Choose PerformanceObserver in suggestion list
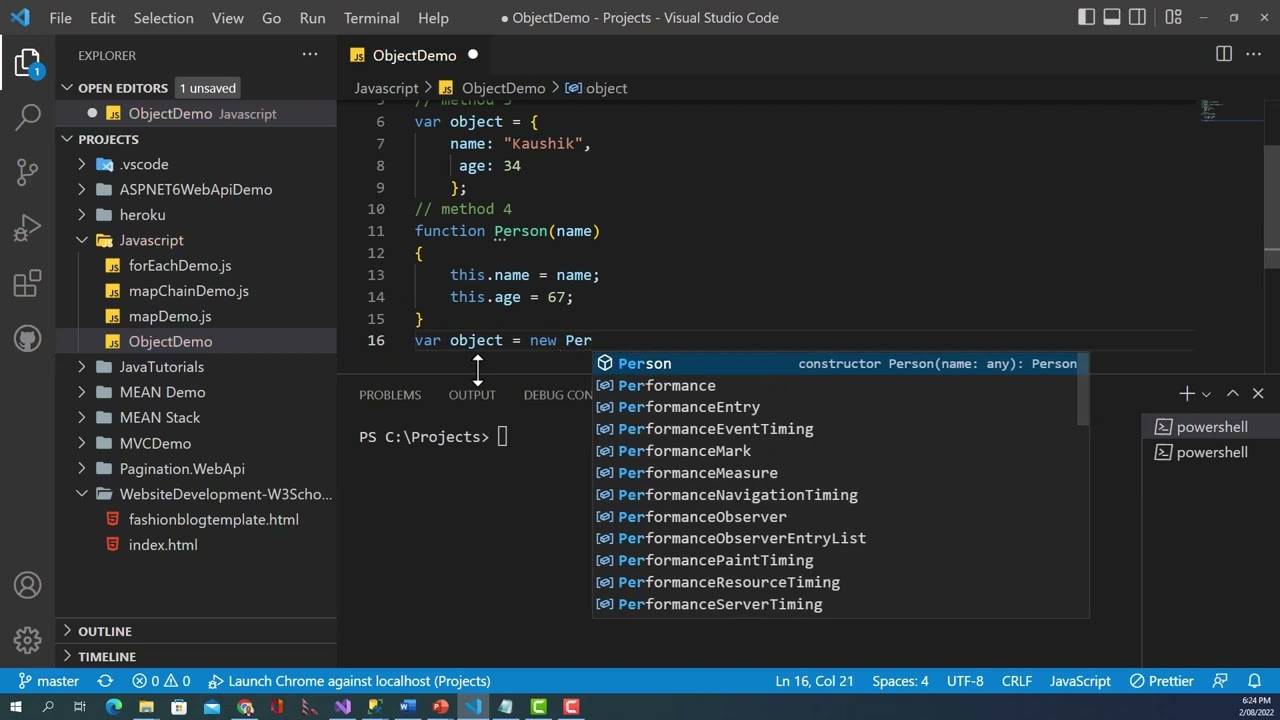 pyautogui.click(x=836, y=517)
